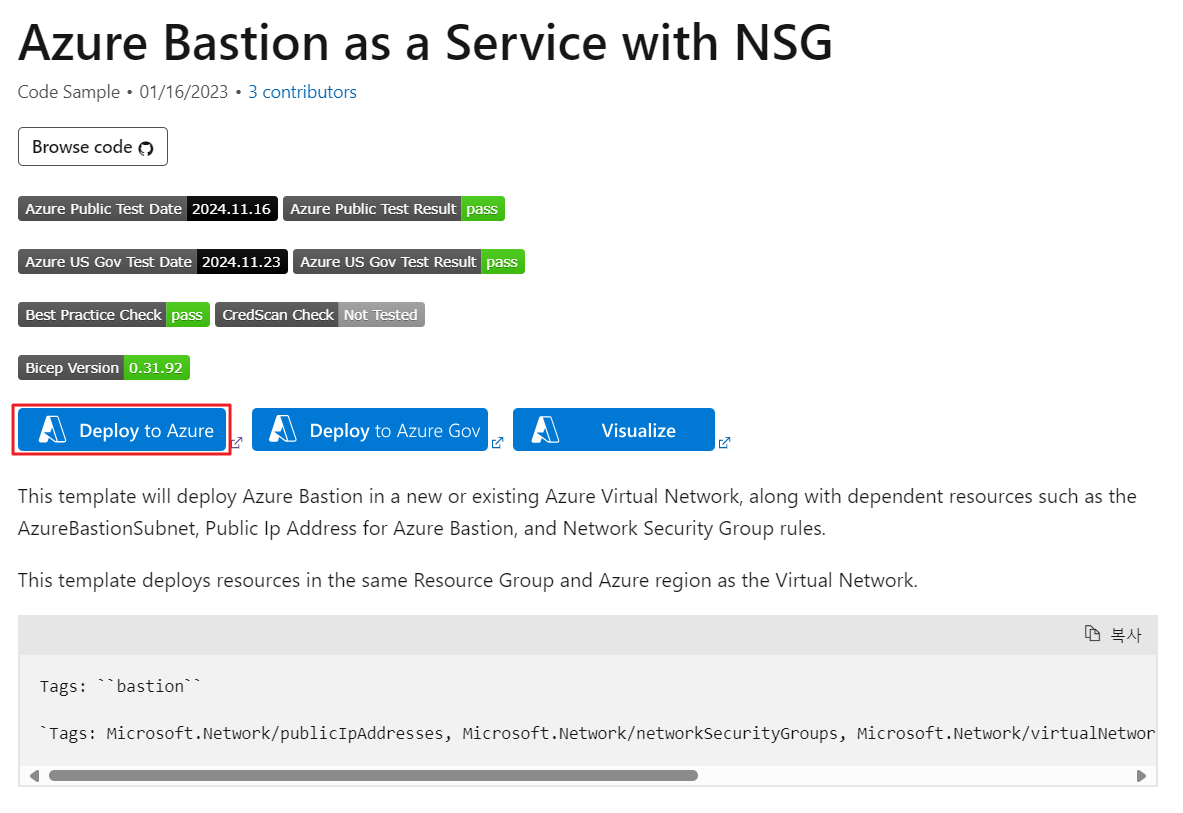Click the Microsoft.Network/publicIpAddresses tags line
This screenshot has height=813, width=1183.
pos(598,733)
